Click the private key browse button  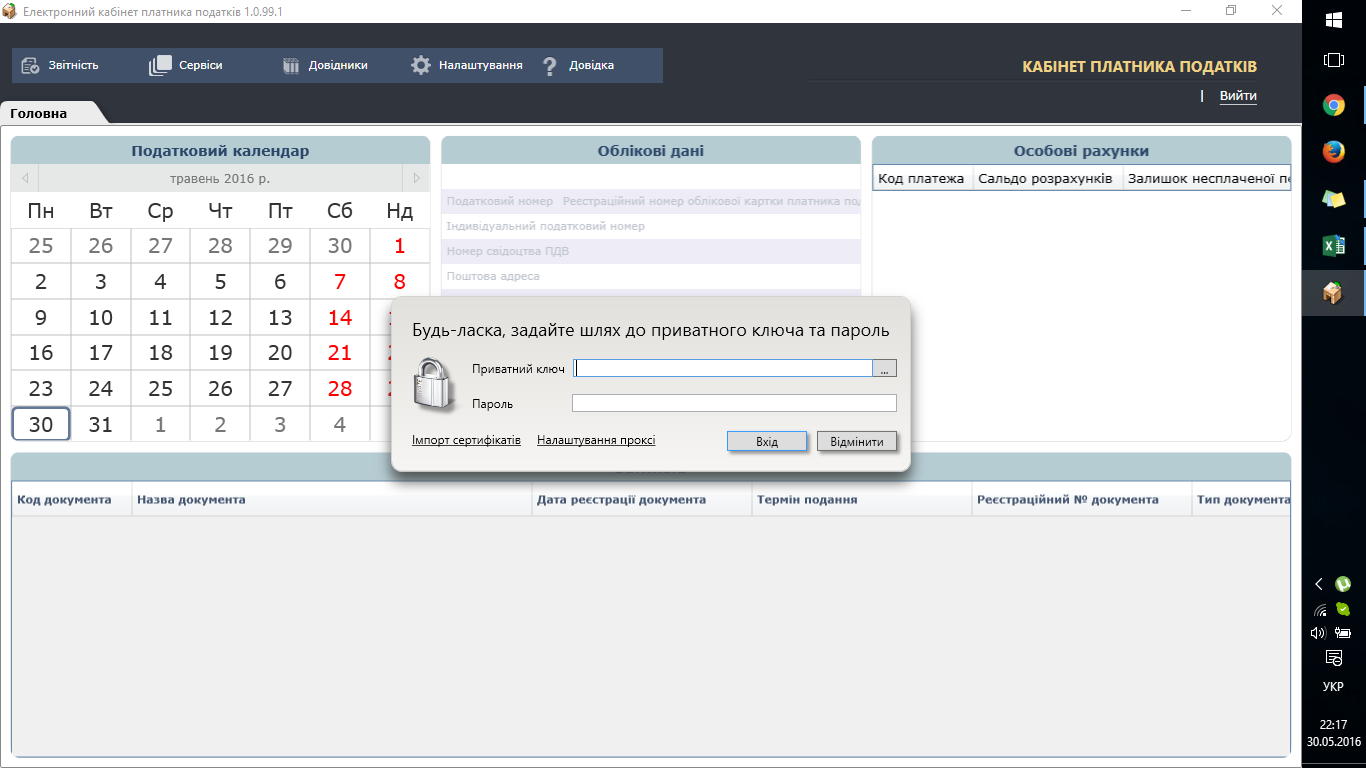(884, 369)
